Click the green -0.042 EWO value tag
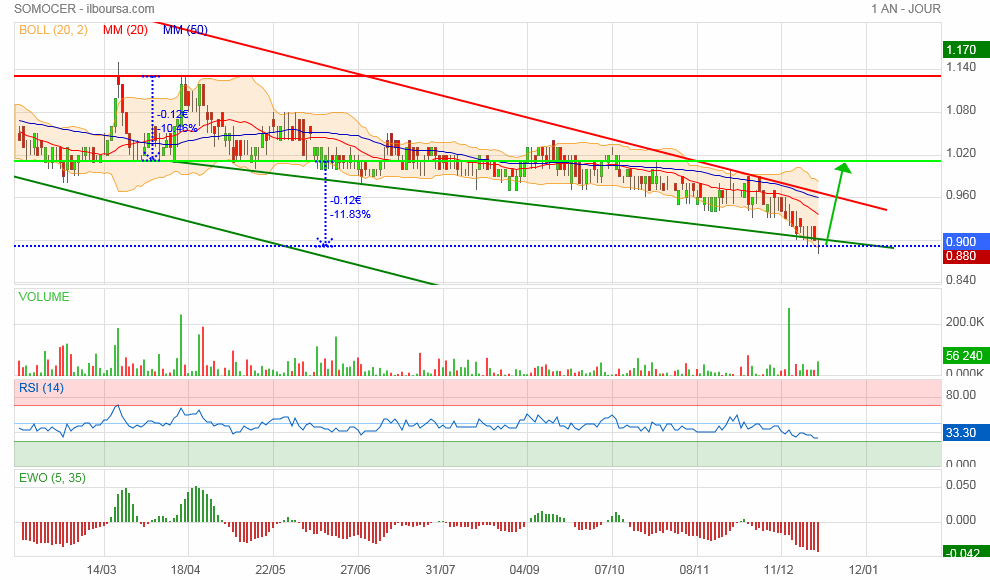The height and width of the screenshot is (580, 990). coord(966,553)
